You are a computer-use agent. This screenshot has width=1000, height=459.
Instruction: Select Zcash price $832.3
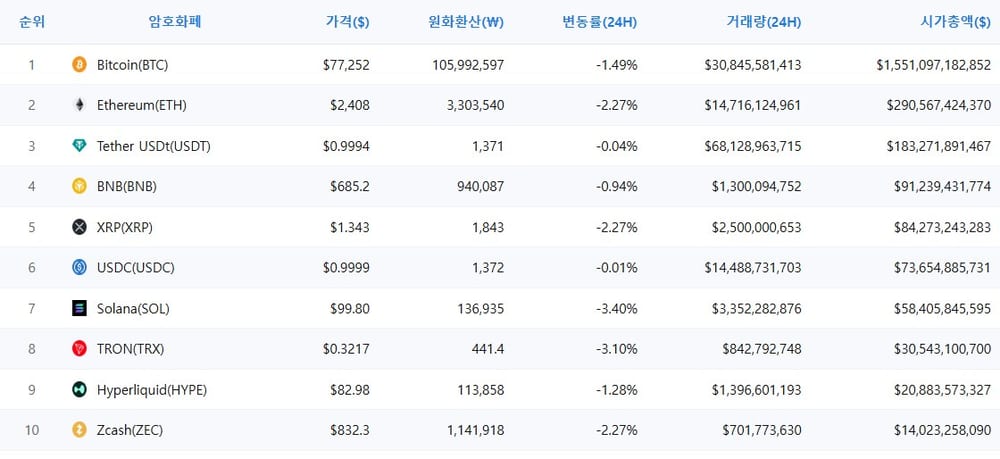click(349, 430)
